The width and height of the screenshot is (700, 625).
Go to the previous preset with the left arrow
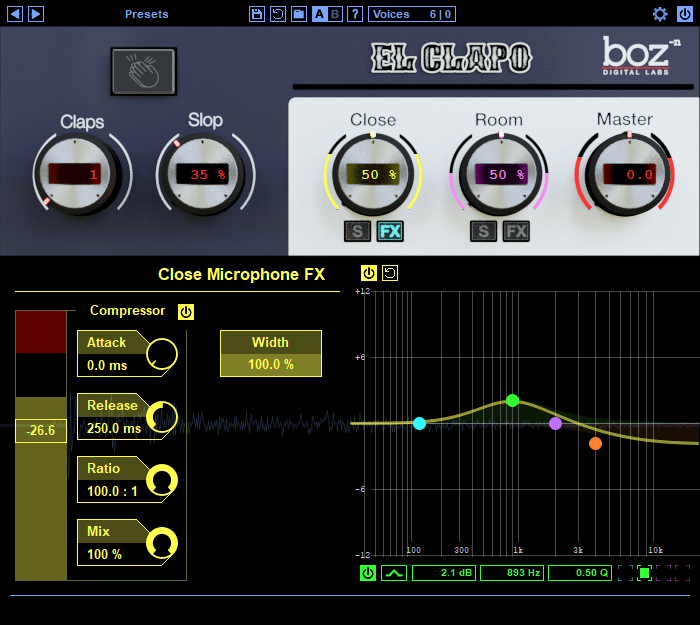(15, 14)
